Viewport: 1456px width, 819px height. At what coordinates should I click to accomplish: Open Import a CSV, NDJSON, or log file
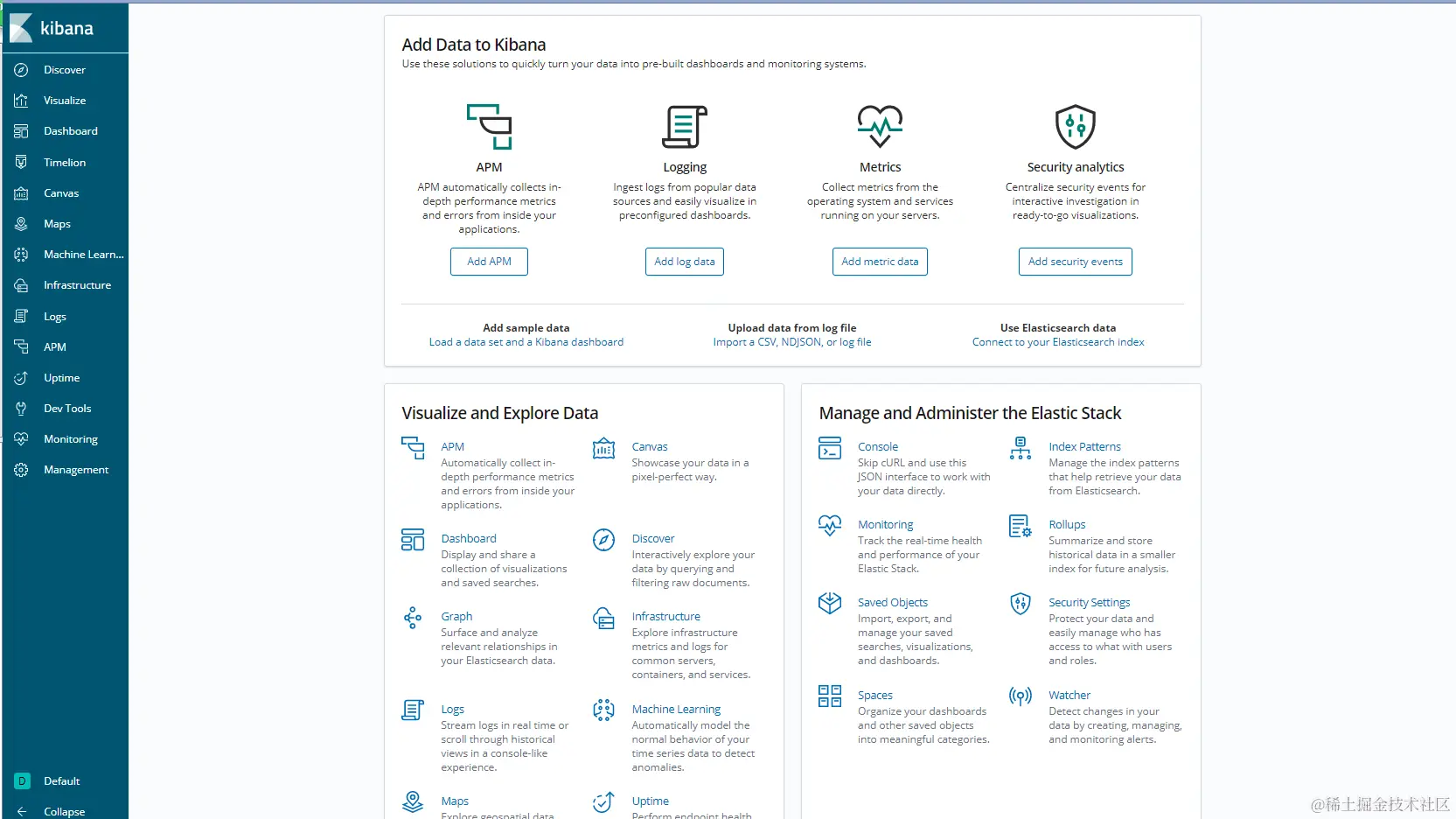click(x=792, y=342)
